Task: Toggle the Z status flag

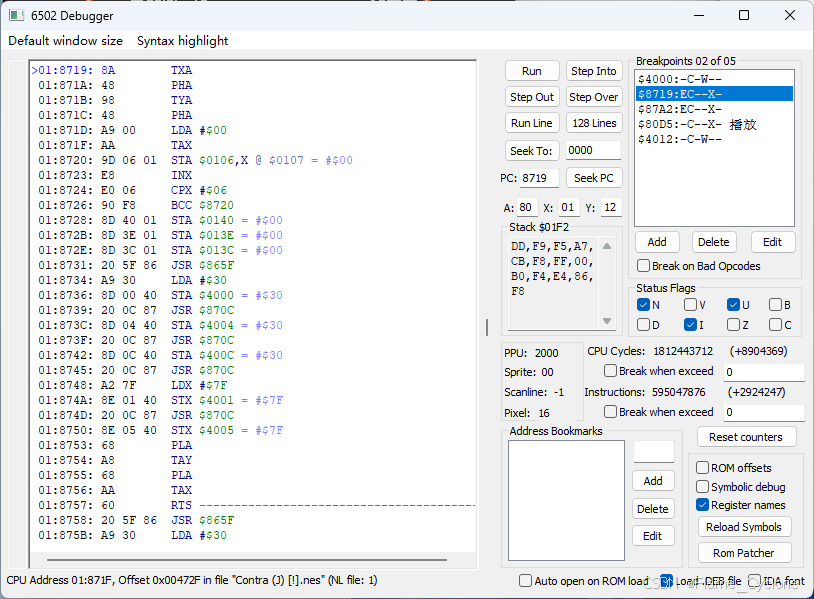Action: pyautogui.click(x=733, y=325)
